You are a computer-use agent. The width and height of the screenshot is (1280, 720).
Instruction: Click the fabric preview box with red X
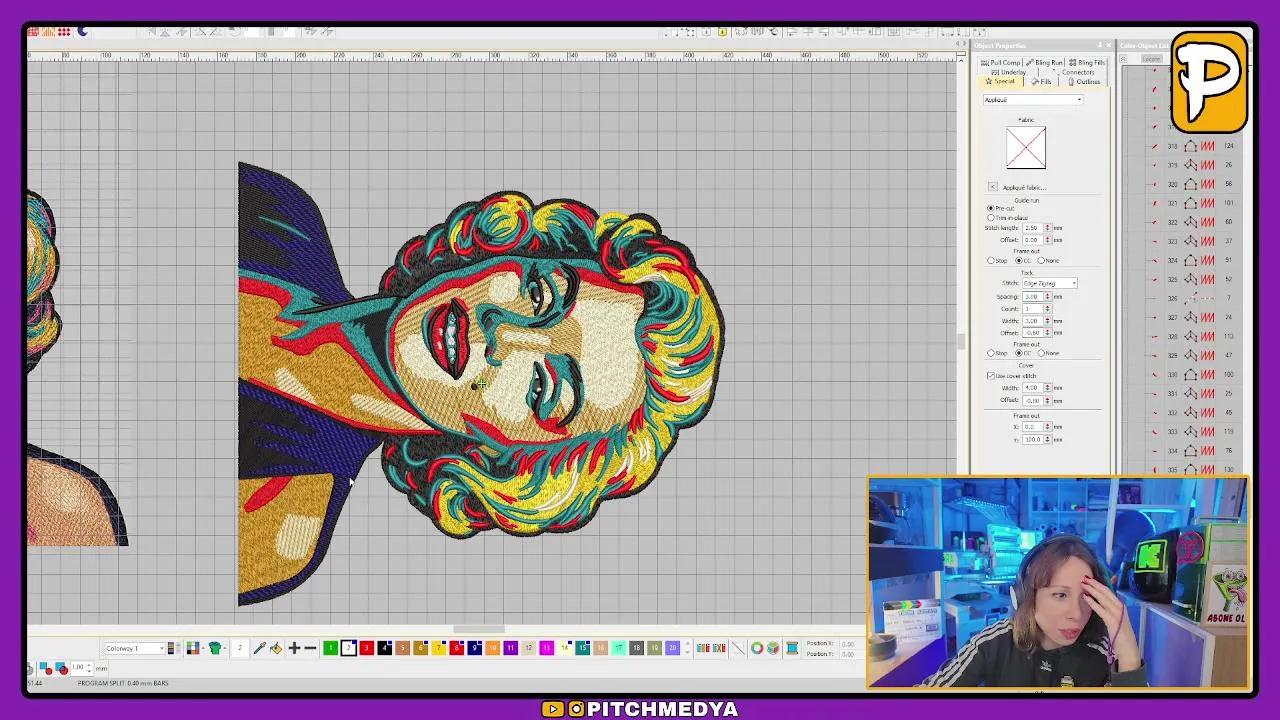(1026, 147)
